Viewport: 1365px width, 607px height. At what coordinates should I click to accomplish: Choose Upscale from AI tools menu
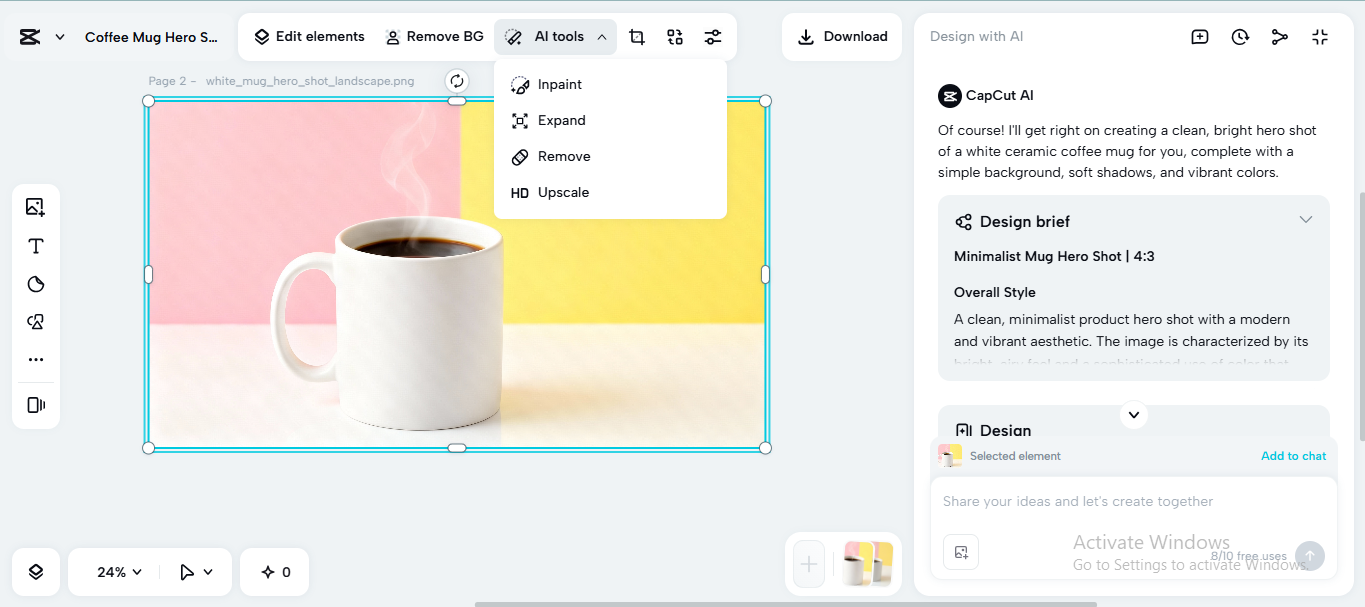coord(610,193)
